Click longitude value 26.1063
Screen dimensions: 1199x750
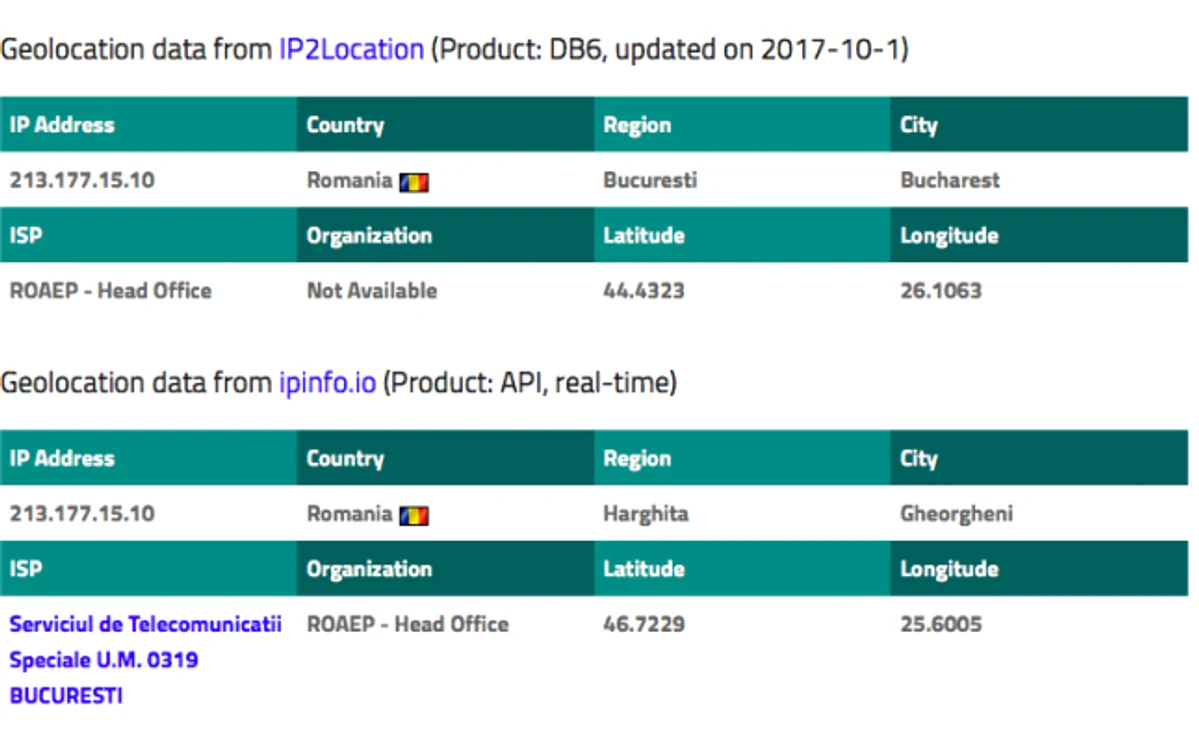pyautogui.click(x=941, y=291)
